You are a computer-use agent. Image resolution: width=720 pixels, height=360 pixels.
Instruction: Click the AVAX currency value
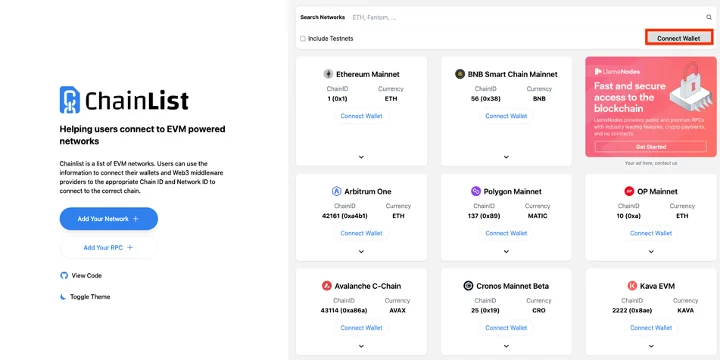click(x=397, y=310)
